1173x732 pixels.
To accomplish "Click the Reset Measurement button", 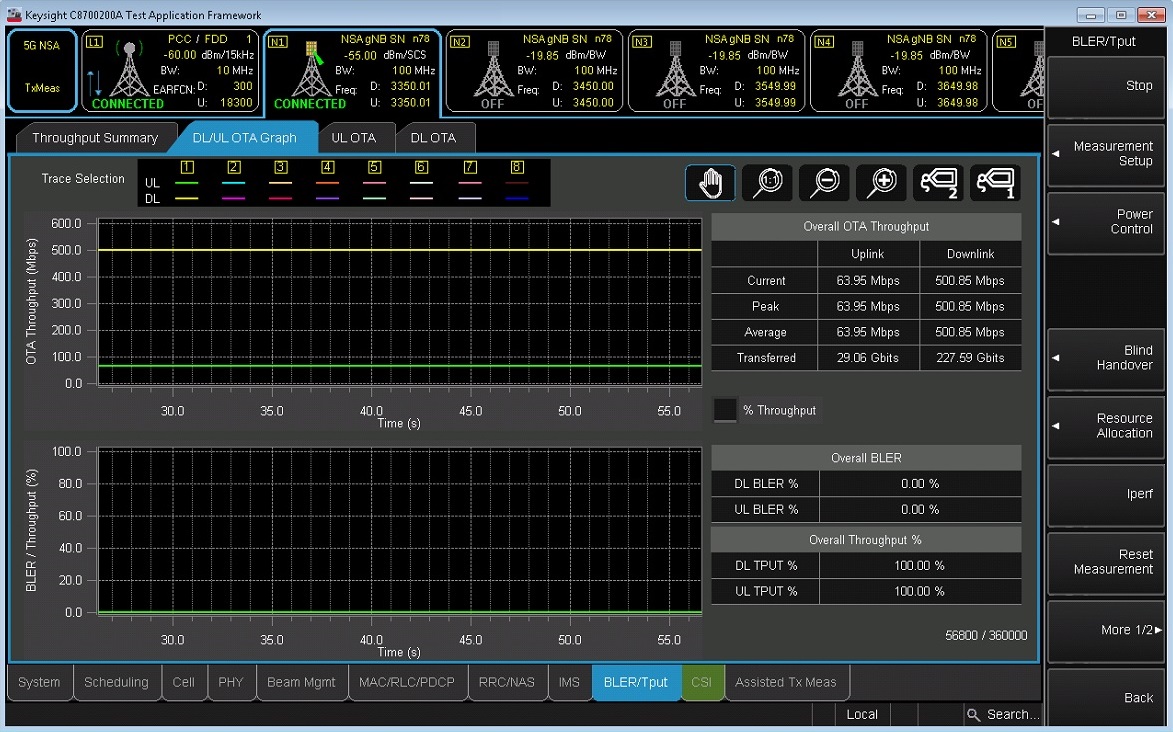I will (1105, 562).
